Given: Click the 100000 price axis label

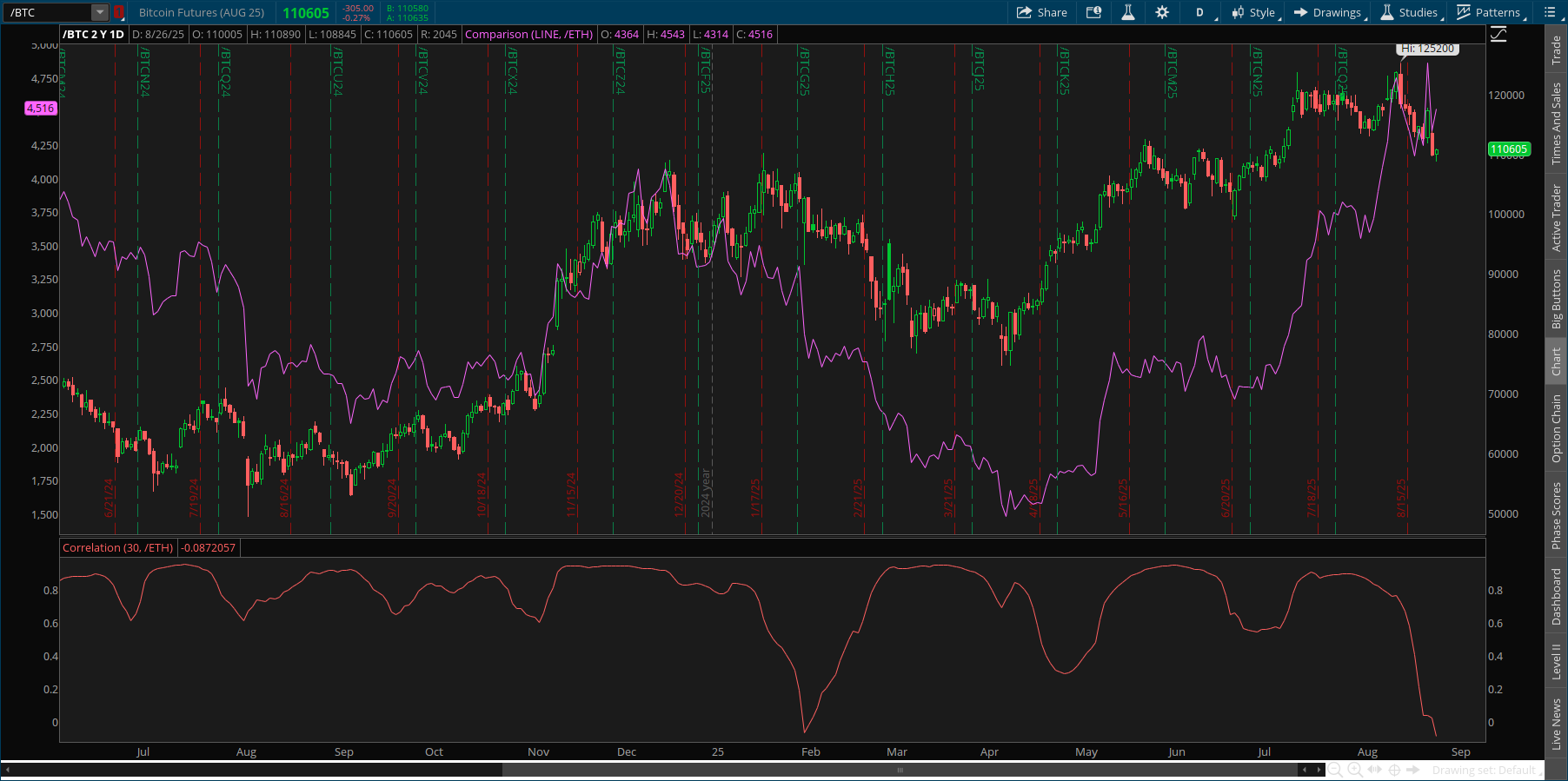Looking at the screenshot, I should coord(1506,214).
